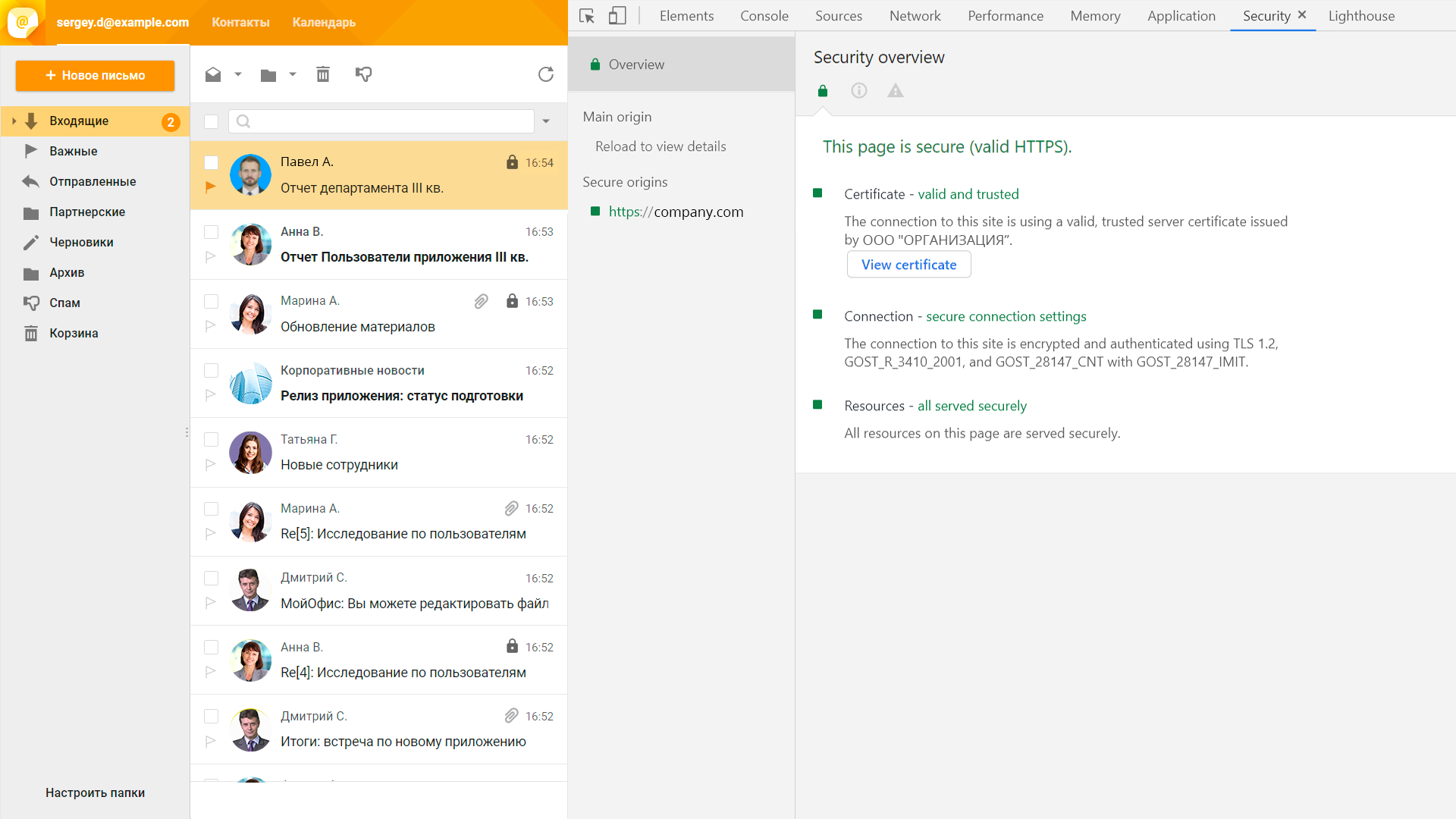Click the mark as spam icon
Screen dimensions: 1456x819
tap(363, 74)
